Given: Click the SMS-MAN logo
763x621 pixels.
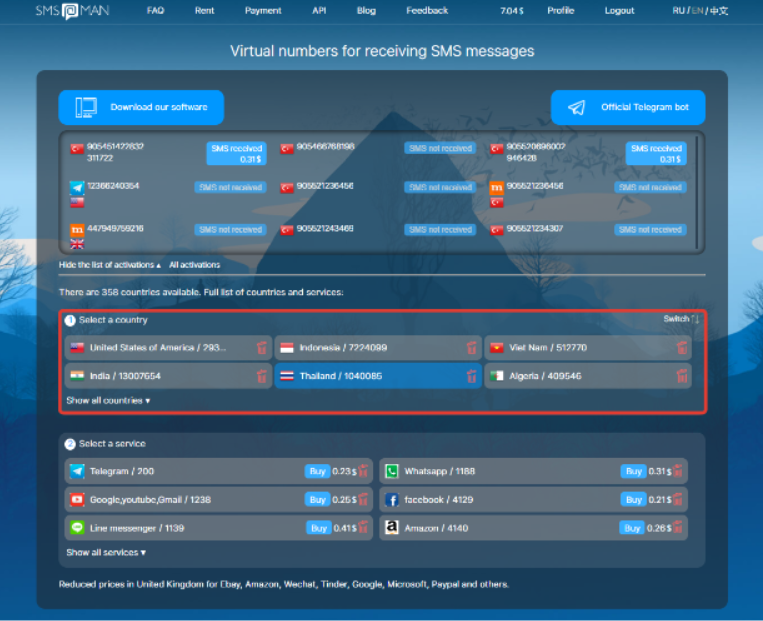Looking at the screenshot, I should click(72, 11).
